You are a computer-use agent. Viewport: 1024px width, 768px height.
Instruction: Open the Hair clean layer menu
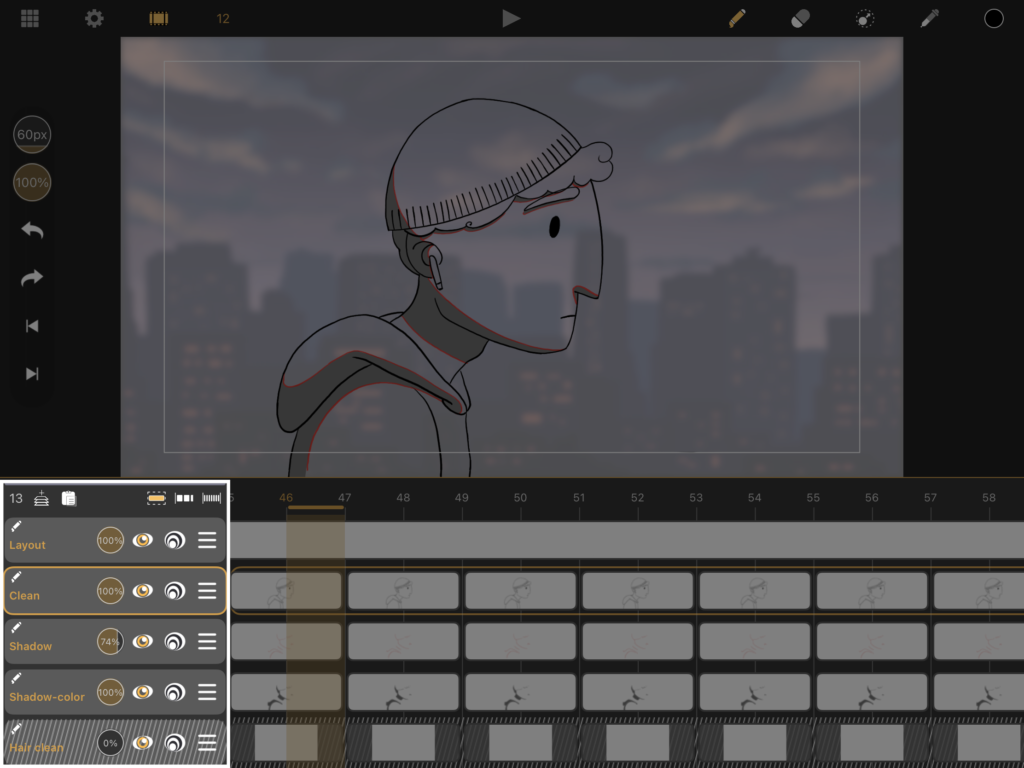coord(207,743)
